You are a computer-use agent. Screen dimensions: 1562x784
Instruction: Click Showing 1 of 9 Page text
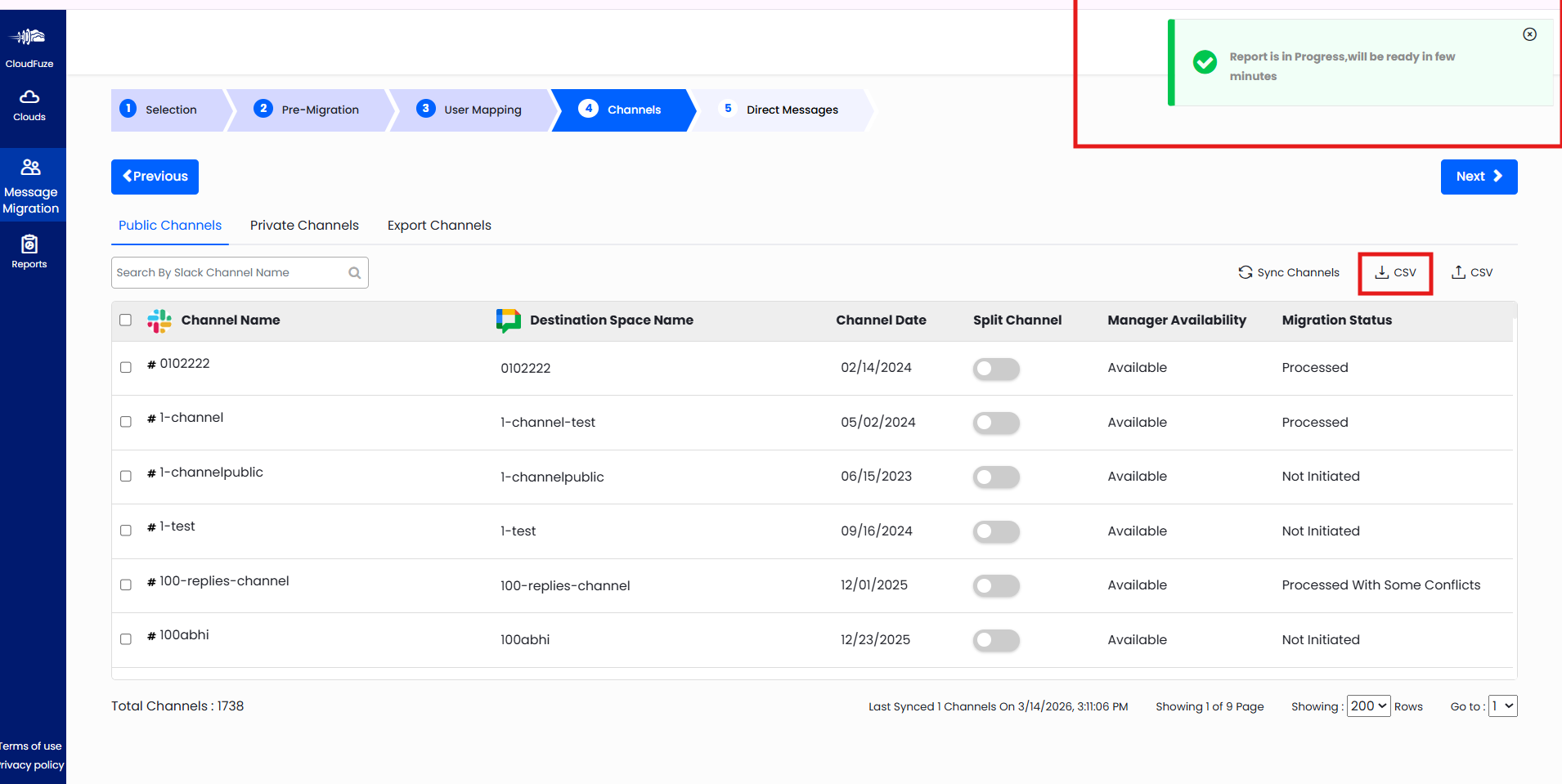pyautogui.click(x=1210, y=707)
